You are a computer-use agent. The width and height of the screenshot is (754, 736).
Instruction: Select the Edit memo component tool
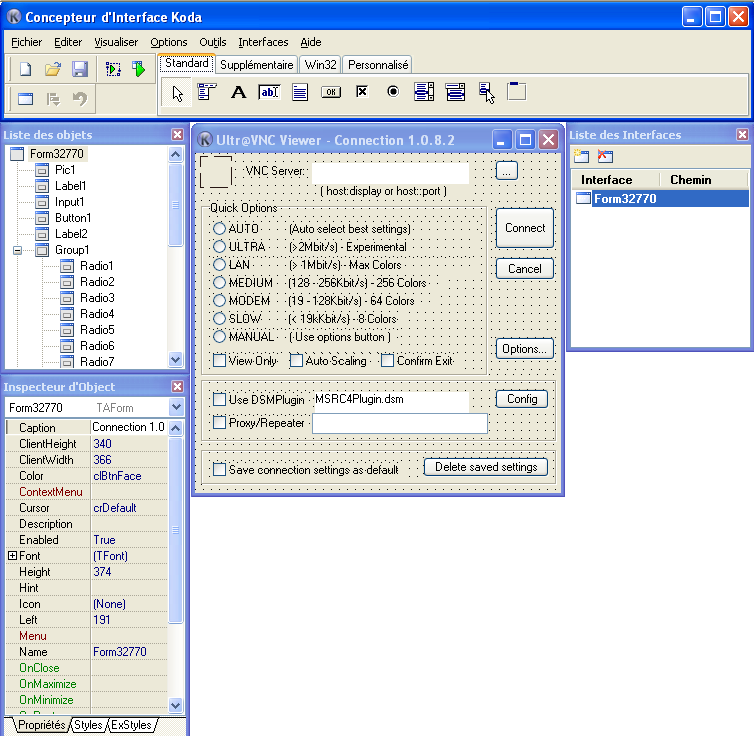pos(300,92)
